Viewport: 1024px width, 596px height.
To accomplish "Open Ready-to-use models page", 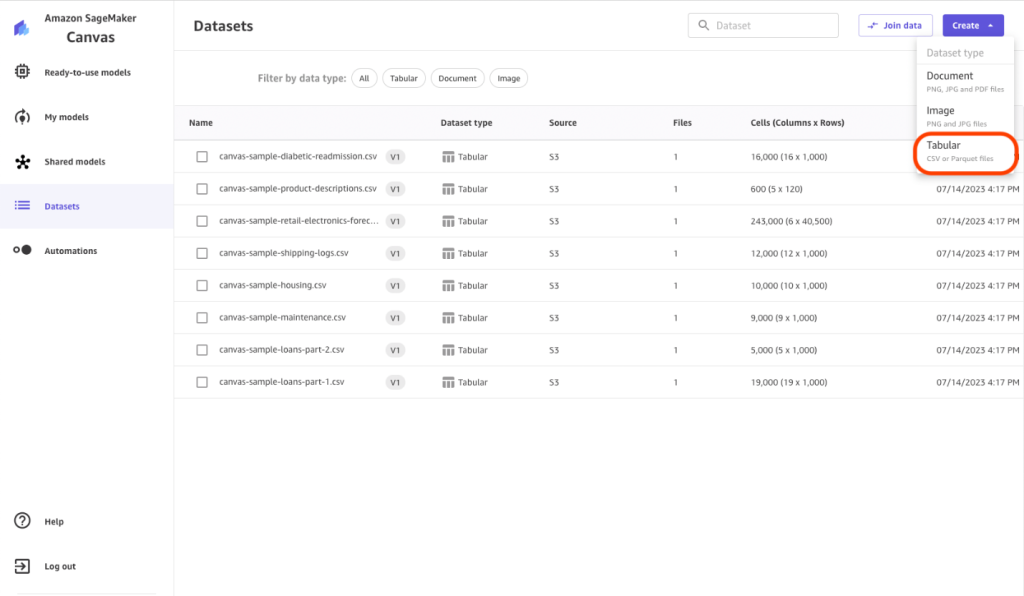I will click(88, 72).
